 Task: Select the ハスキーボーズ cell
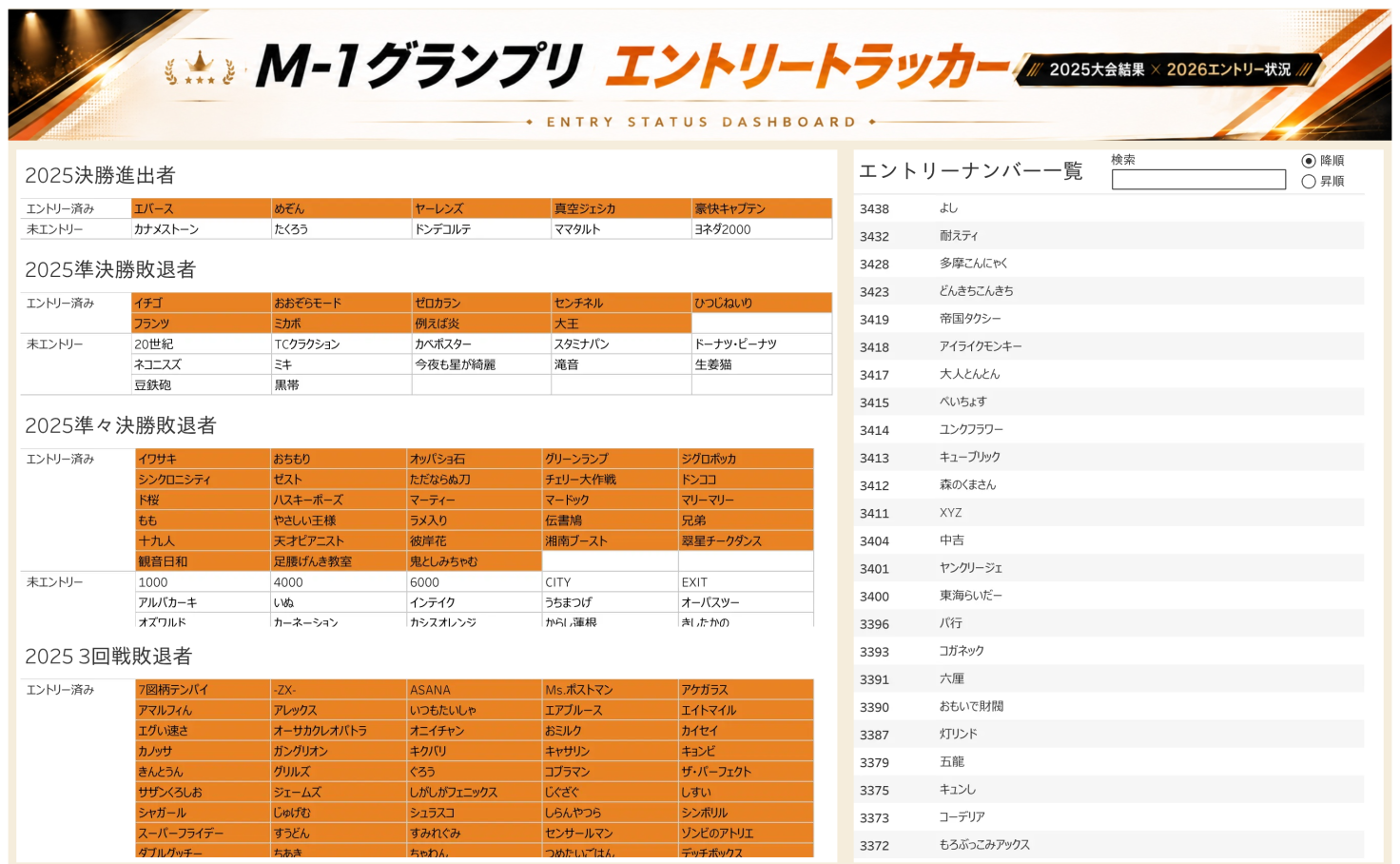pyautogui.click(x=339, y=500)
